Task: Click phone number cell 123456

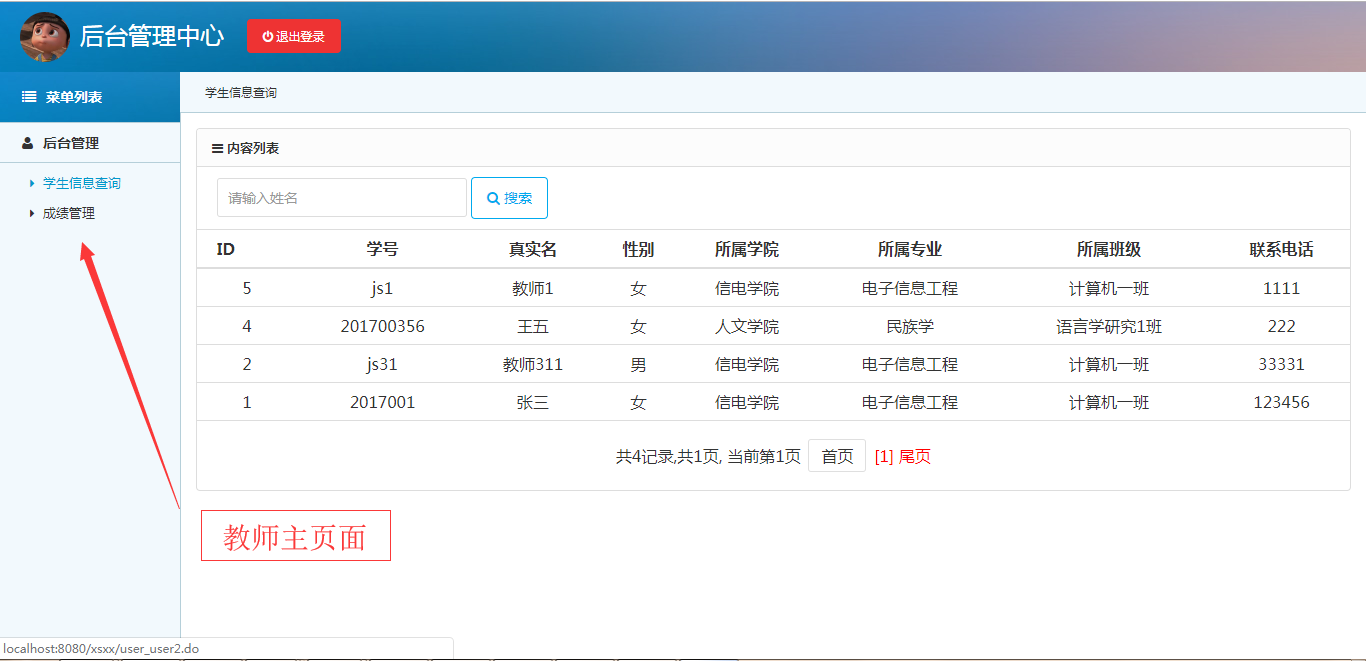Action: click(1281, 402)
